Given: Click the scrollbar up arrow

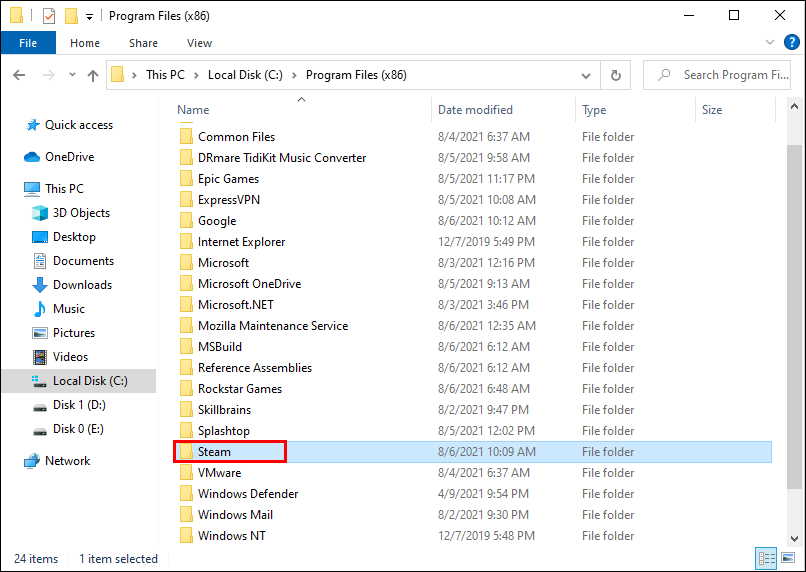Looking at the screenshot, I should 795,107.
